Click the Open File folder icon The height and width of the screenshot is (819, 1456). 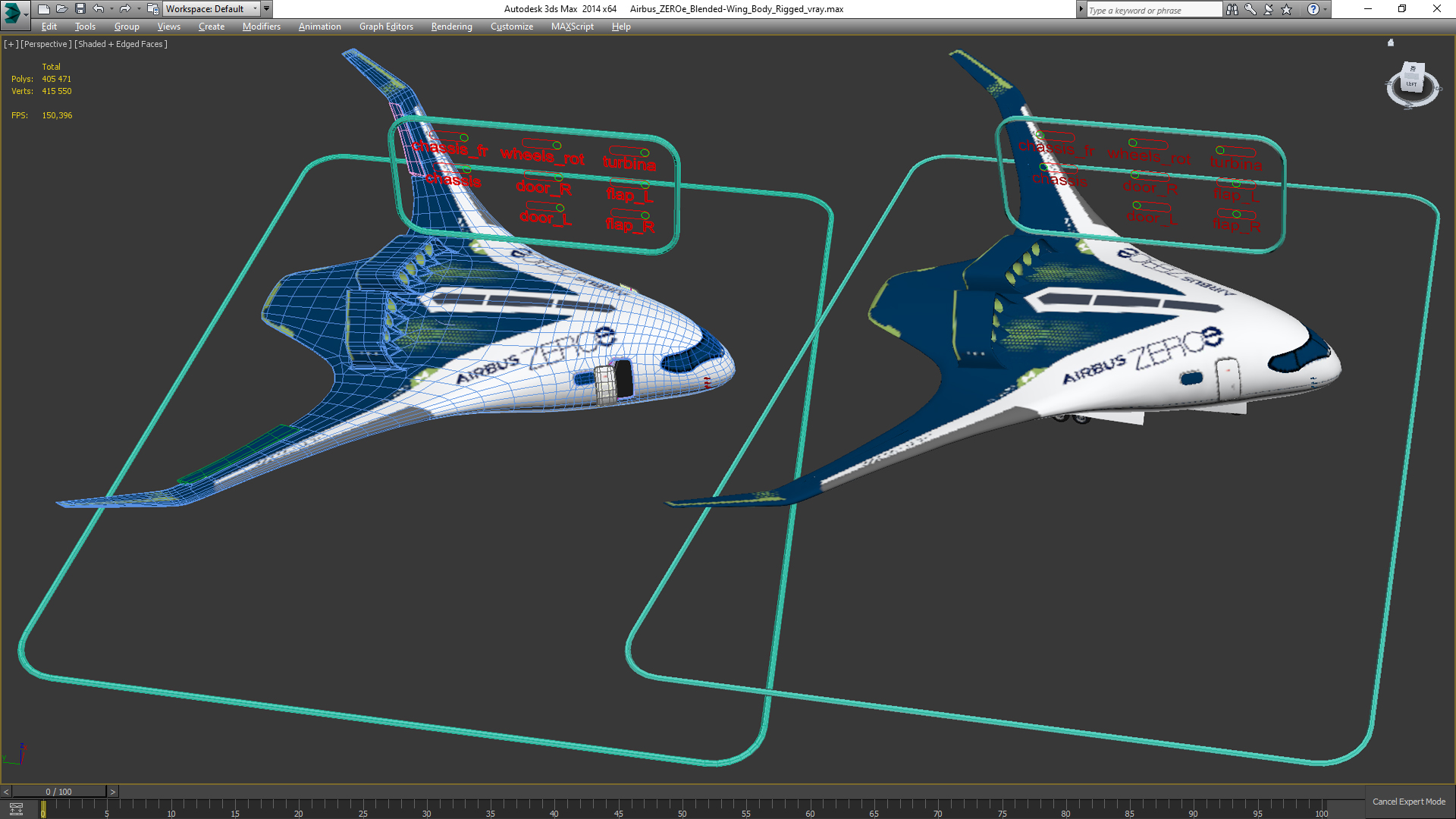[61, 9]
